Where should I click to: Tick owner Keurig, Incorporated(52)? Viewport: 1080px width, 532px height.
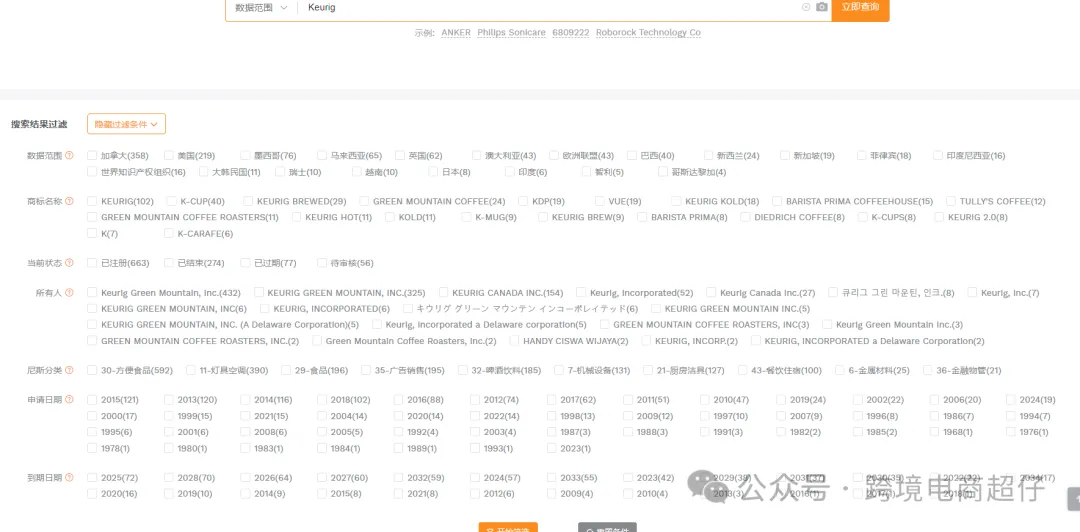point(581,292)
